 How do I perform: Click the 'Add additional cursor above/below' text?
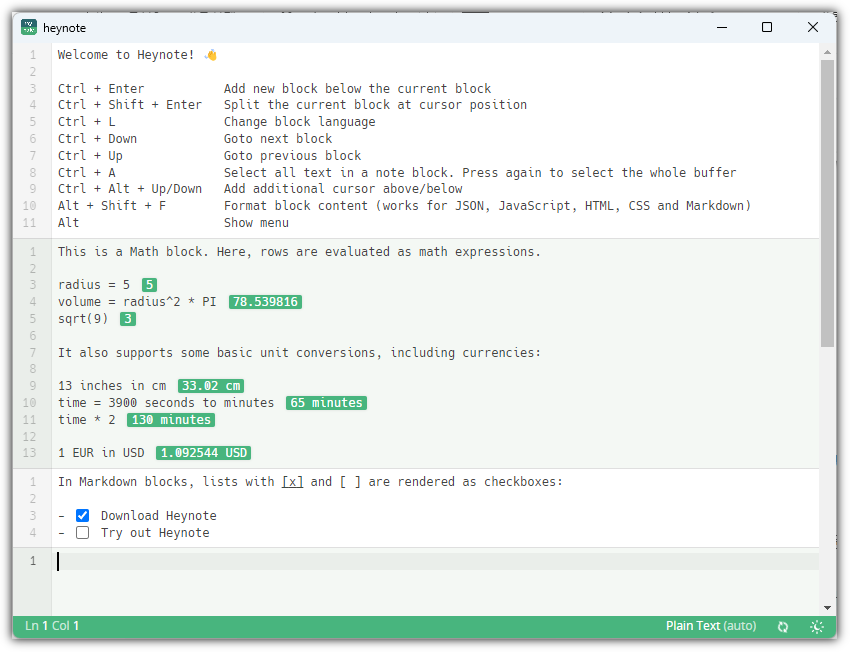pyautogui.click(x=343, y=189)
